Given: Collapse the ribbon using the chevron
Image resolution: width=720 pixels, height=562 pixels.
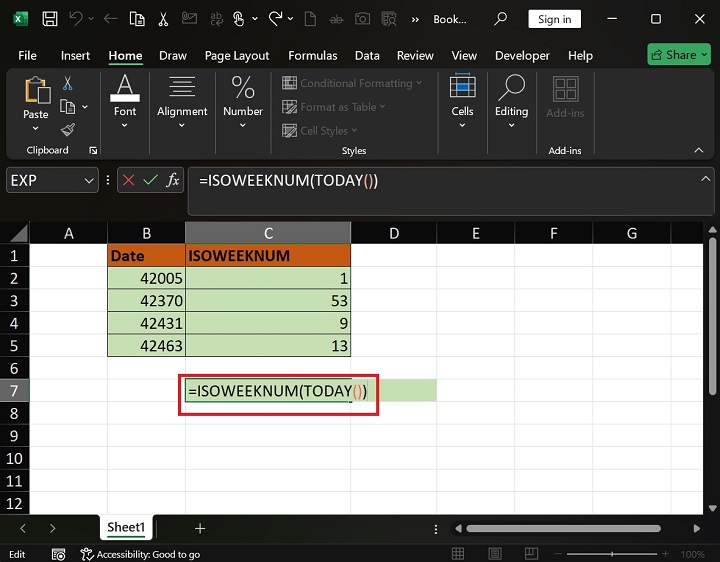Looking at the screenshot, I should coord(698,150).
